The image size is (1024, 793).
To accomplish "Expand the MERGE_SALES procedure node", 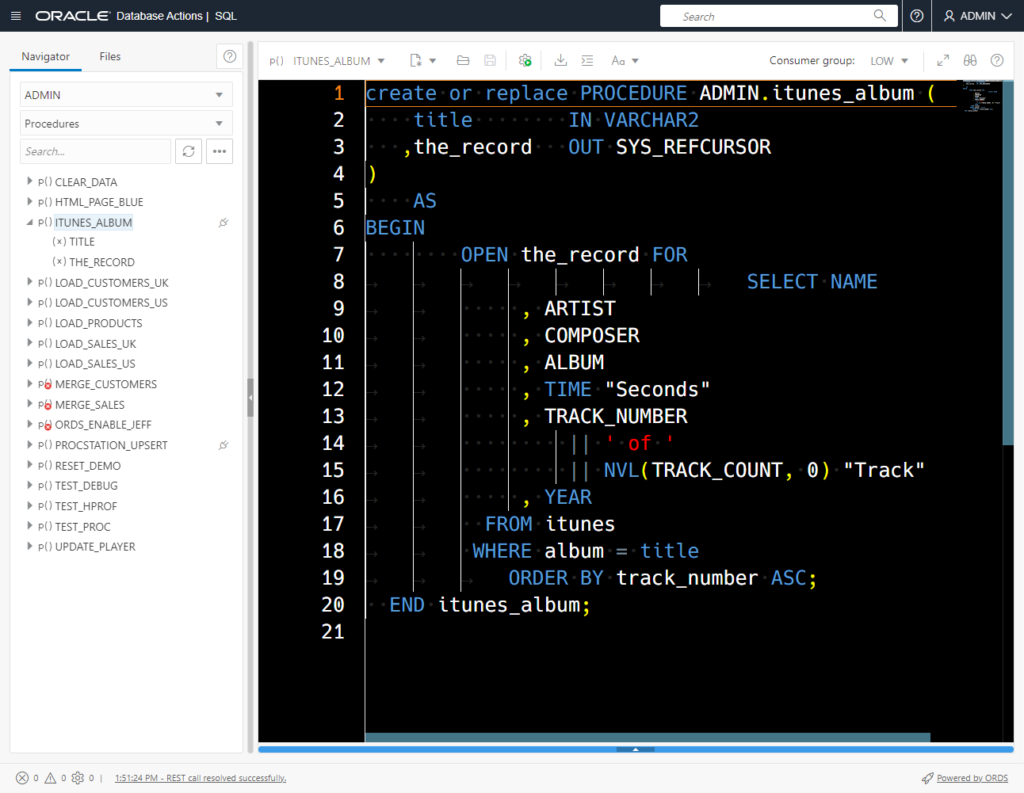I will click(x=29, y=404).
